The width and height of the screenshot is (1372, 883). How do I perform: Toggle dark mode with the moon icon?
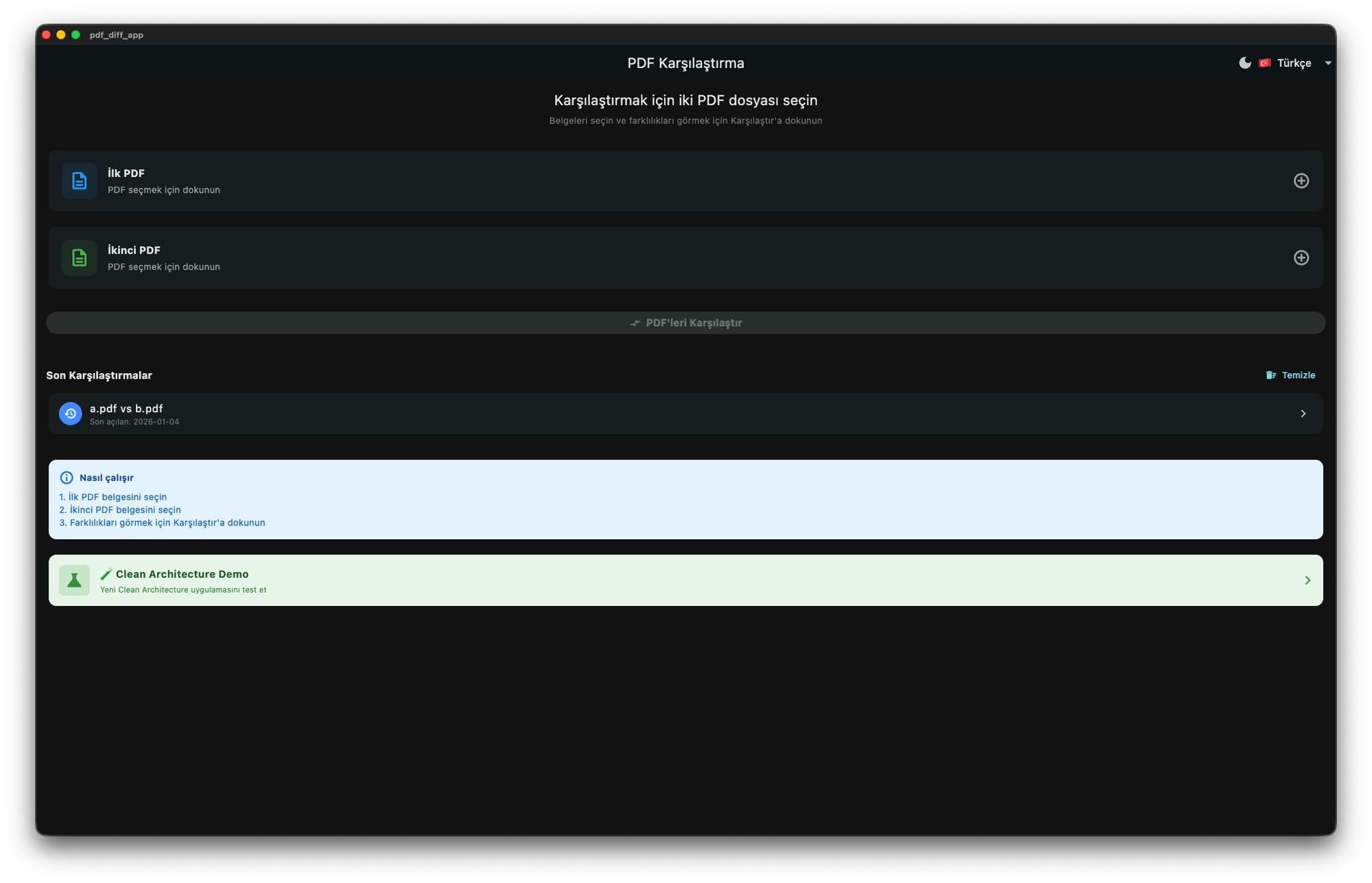pos(1244,63)
